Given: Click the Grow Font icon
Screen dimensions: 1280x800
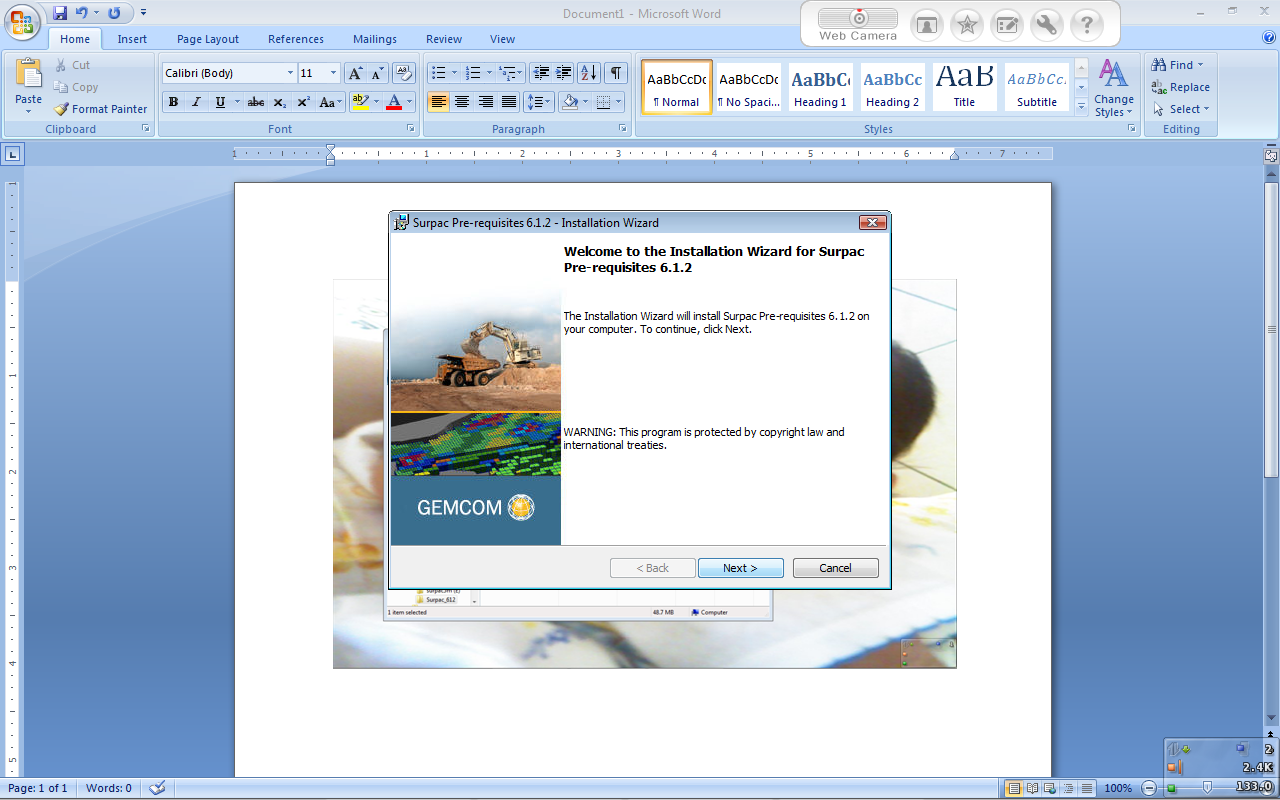Looking at the screenshot, I should pyautogui.click(x=355, y=73).
